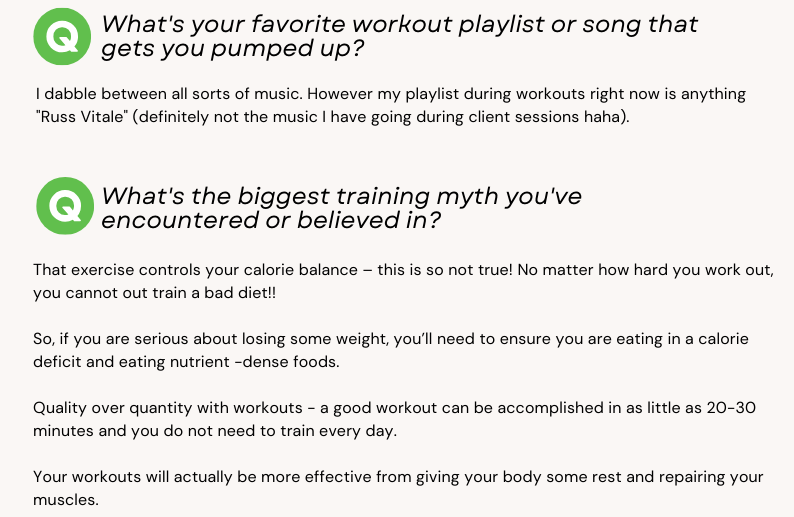Image resolution: width=794 pixels, height=517 pixels.
Task: Click the heading line "encountered or believed in?"
Action: tap(271, 220)
